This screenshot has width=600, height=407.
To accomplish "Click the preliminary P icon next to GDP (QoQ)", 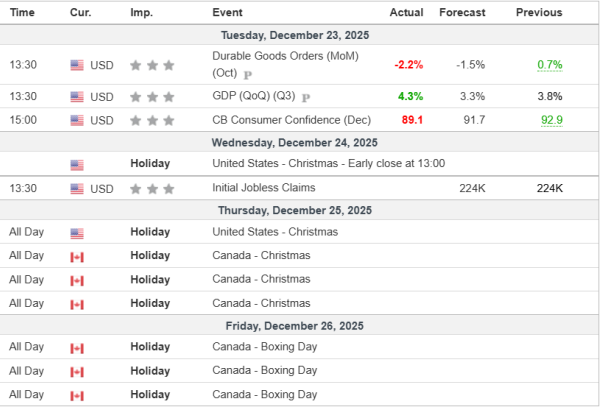I will pos(305,97).
